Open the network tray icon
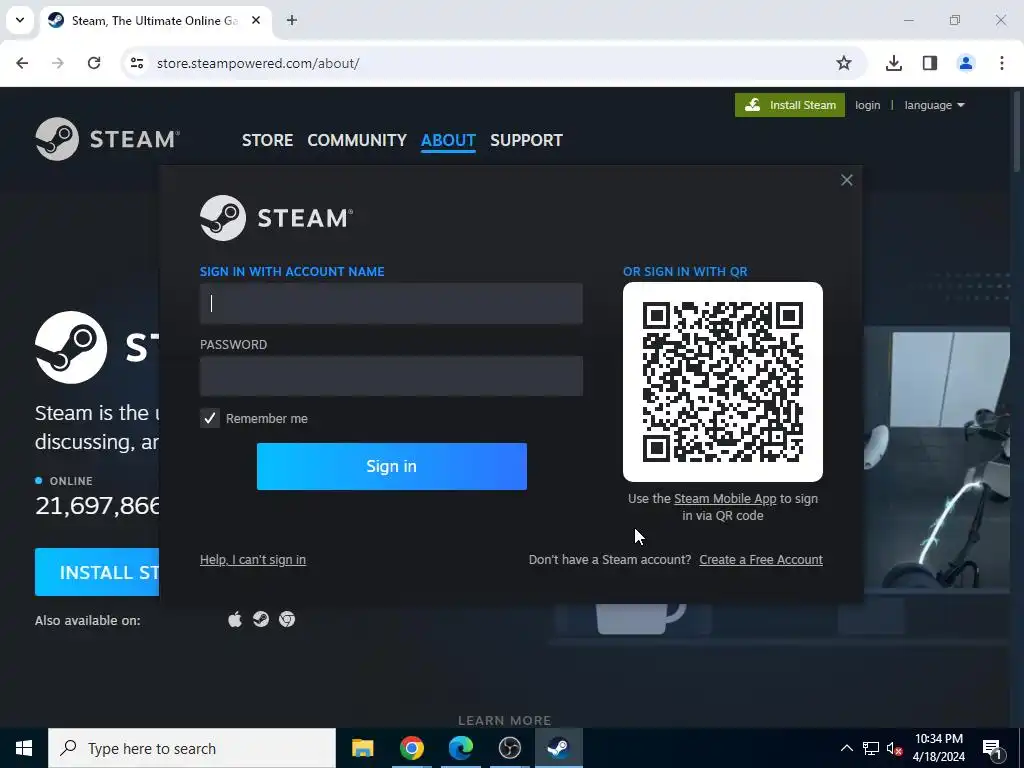 tap(871, 748)
